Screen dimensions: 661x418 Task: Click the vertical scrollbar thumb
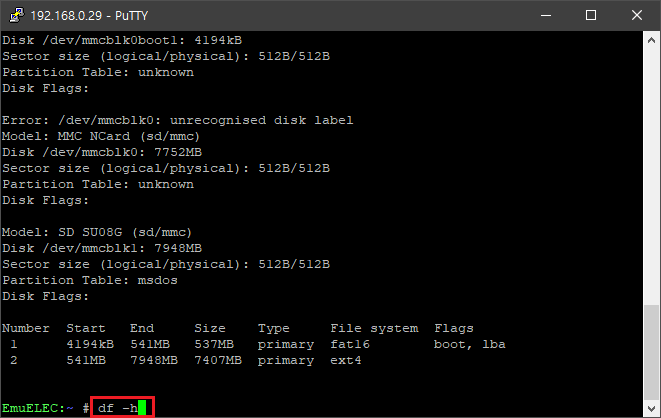tap(651, 352)
